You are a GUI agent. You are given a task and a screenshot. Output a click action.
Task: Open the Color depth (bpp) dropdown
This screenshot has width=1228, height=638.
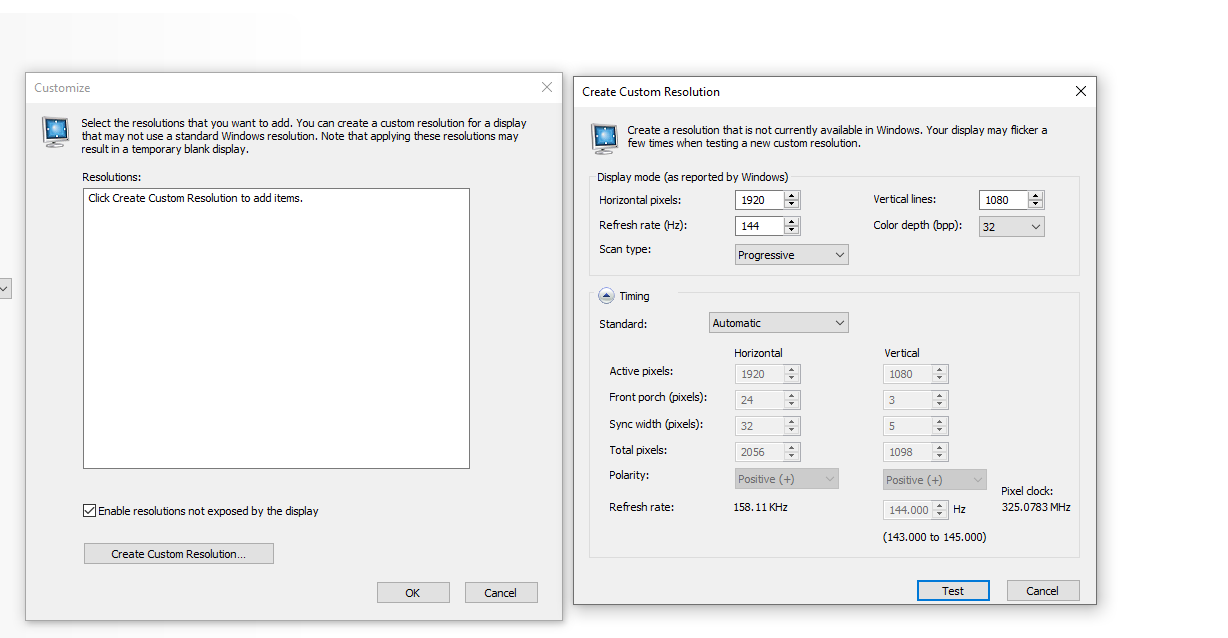[1011, 226]
